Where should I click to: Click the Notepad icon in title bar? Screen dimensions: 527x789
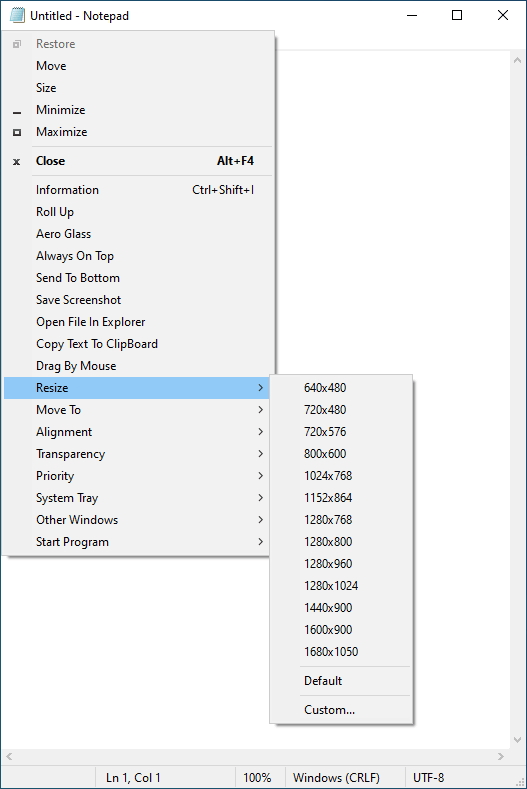point(17,16)
